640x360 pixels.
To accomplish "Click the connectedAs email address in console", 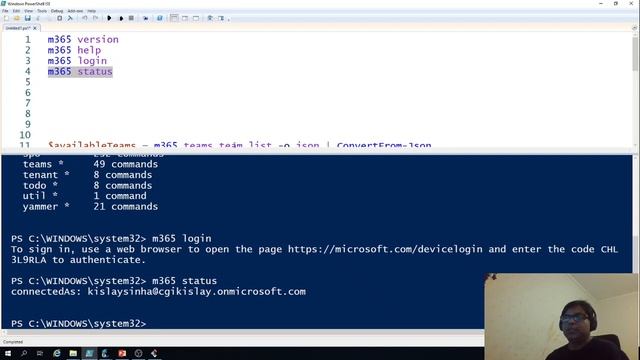I will (x=196, y=291).
